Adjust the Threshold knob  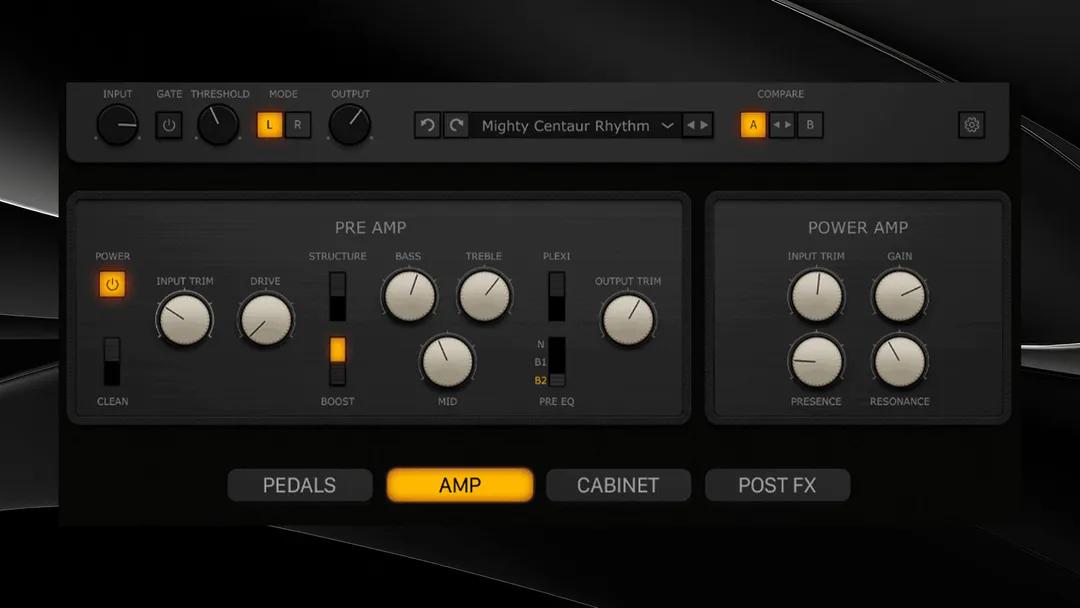219,124
